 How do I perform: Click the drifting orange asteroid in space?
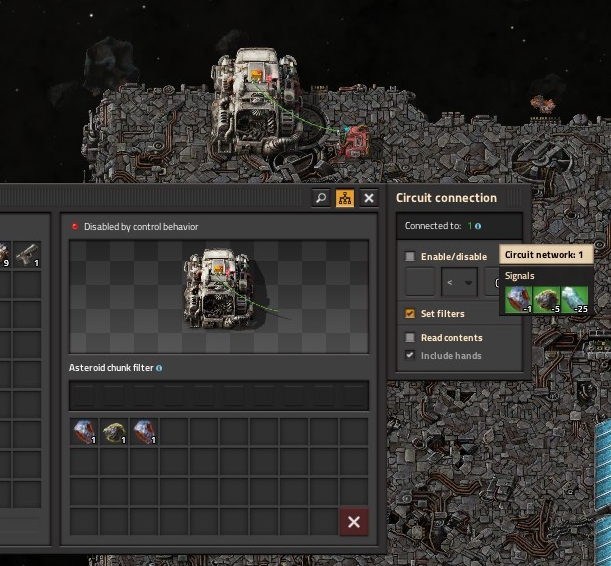pyautogui.click(x=542, y=104)
